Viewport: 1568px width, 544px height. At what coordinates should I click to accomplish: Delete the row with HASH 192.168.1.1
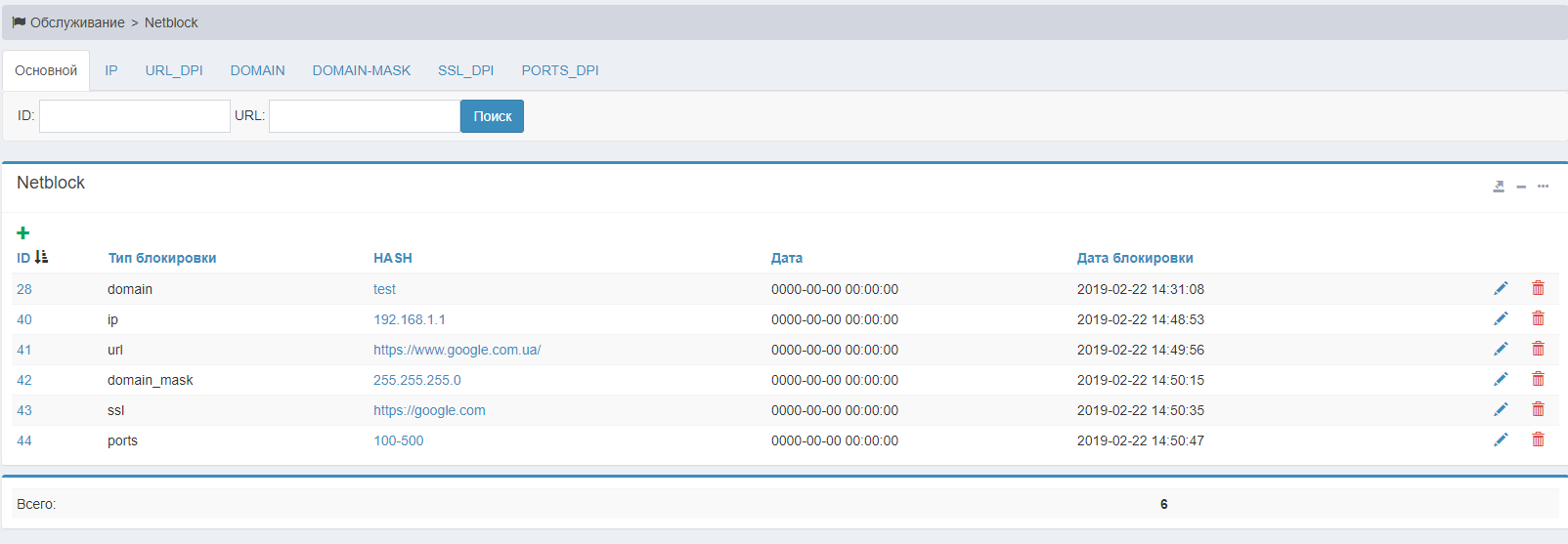(1538, 318)
